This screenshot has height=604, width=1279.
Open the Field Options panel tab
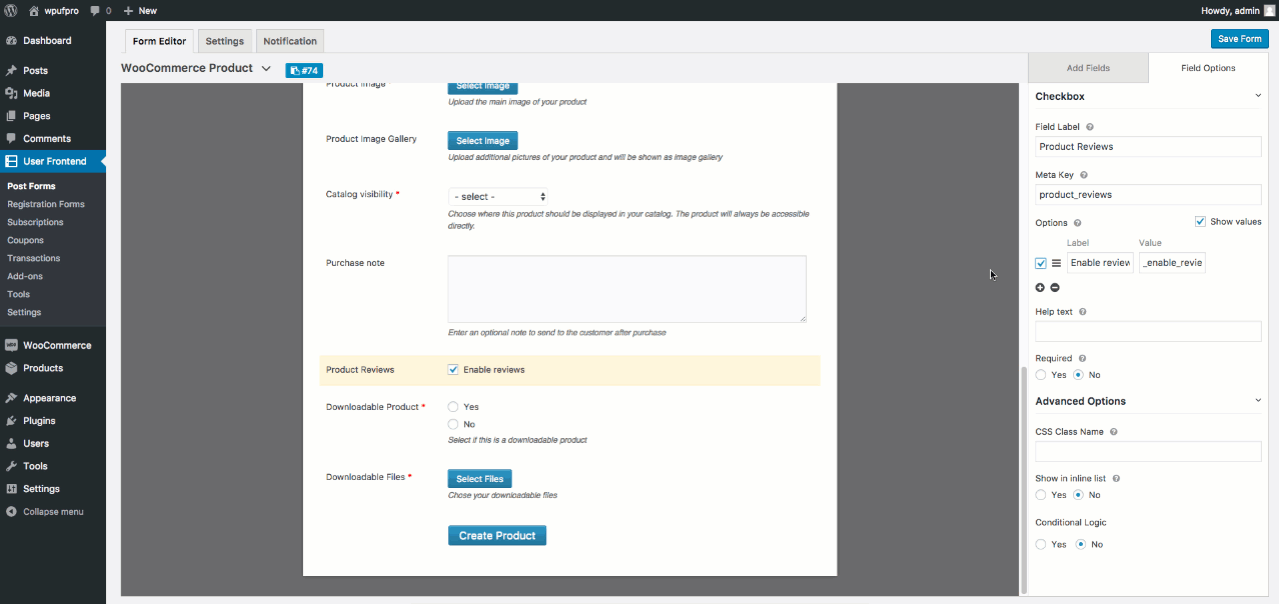coord(1208,68)
